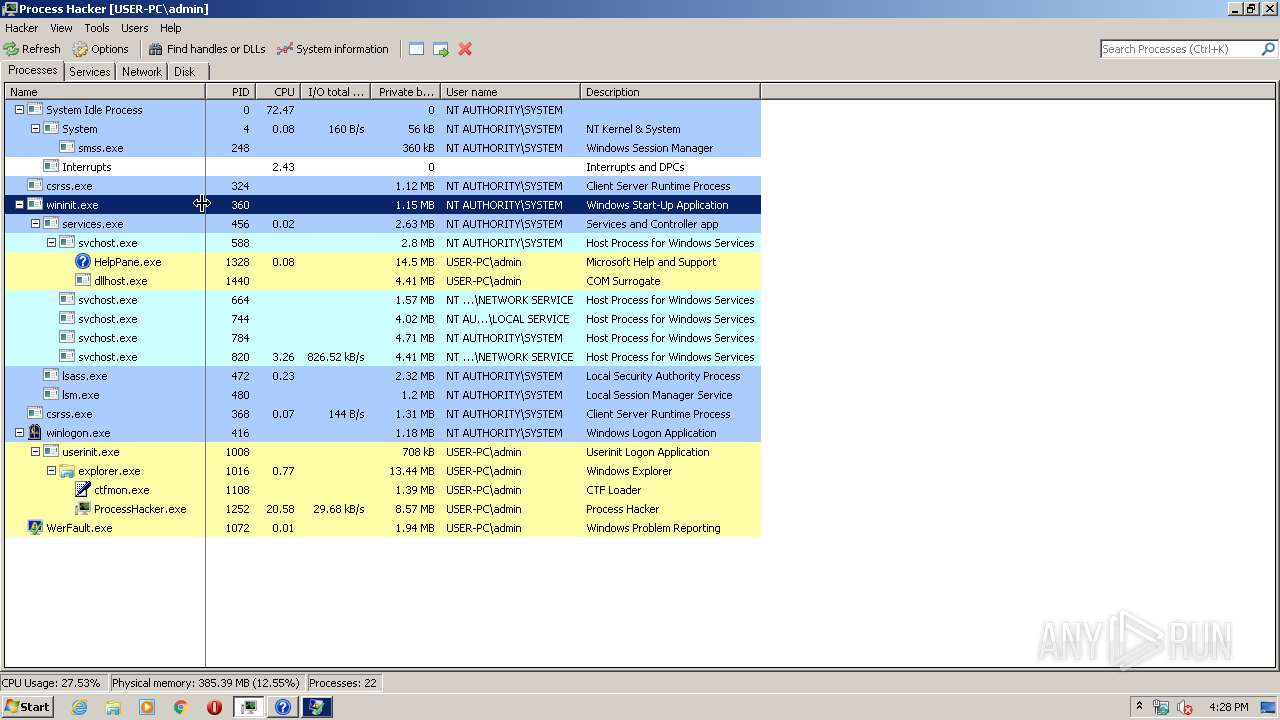1280x720 pixels.
Task: Open Windows Media Player in taskbar
Action: click(x=147, y=707)
